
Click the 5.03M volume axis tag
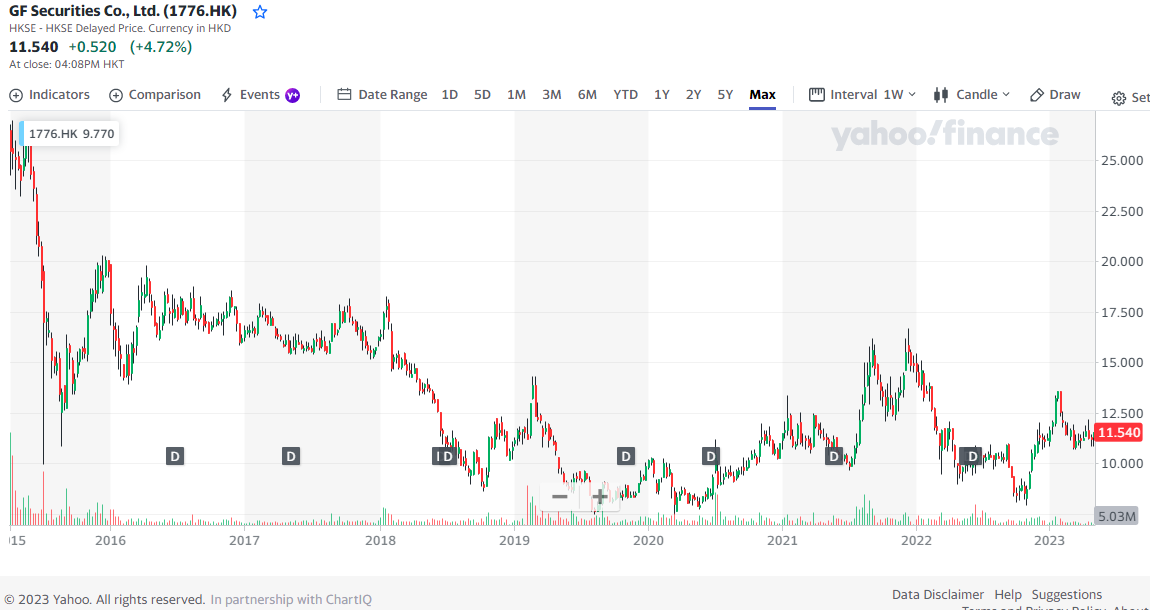(x=1118, y=515)
